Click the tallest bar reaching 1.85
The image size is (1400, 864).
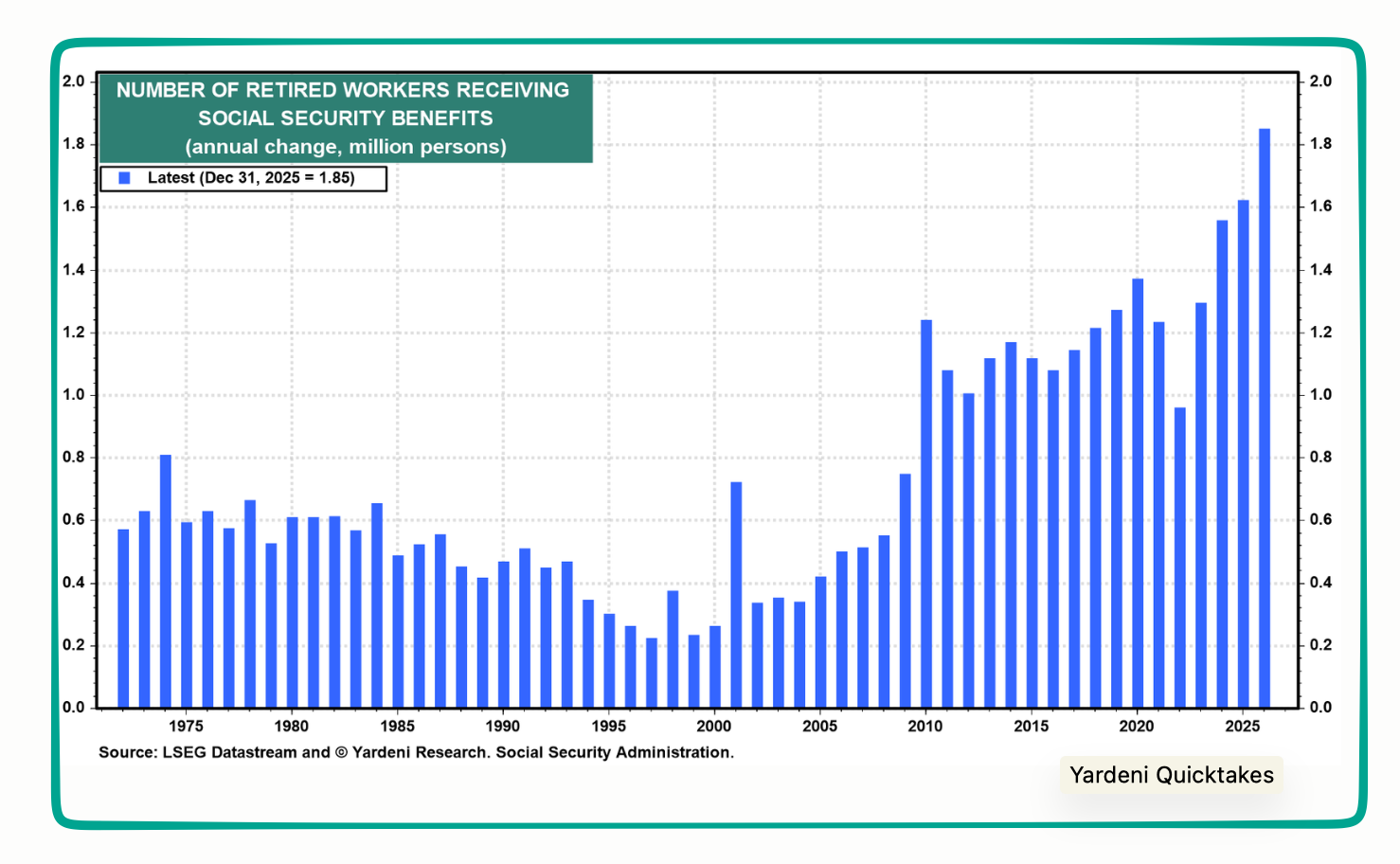point(1265,418)
